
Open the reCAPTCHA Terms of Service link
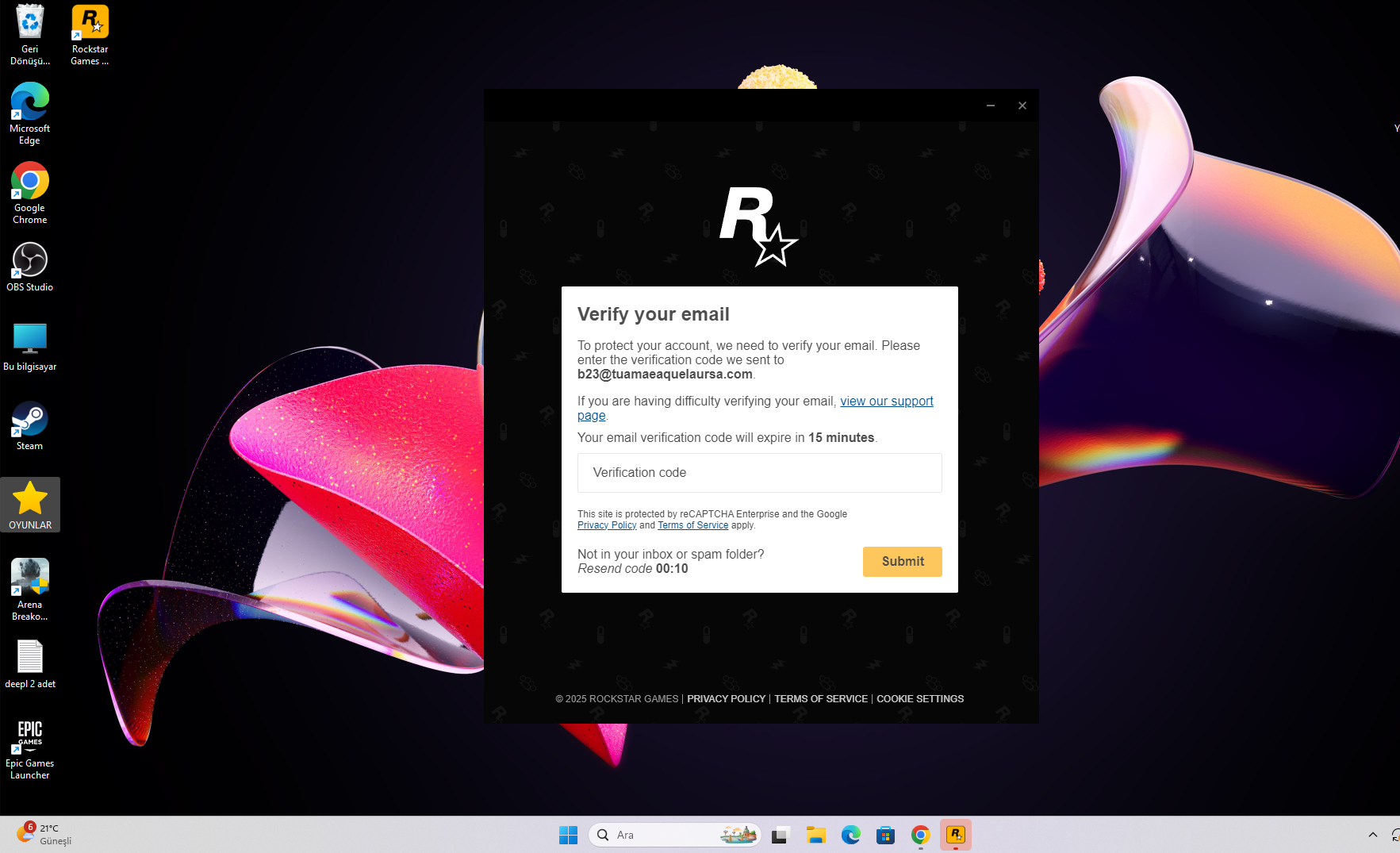[x=692, y=525]
